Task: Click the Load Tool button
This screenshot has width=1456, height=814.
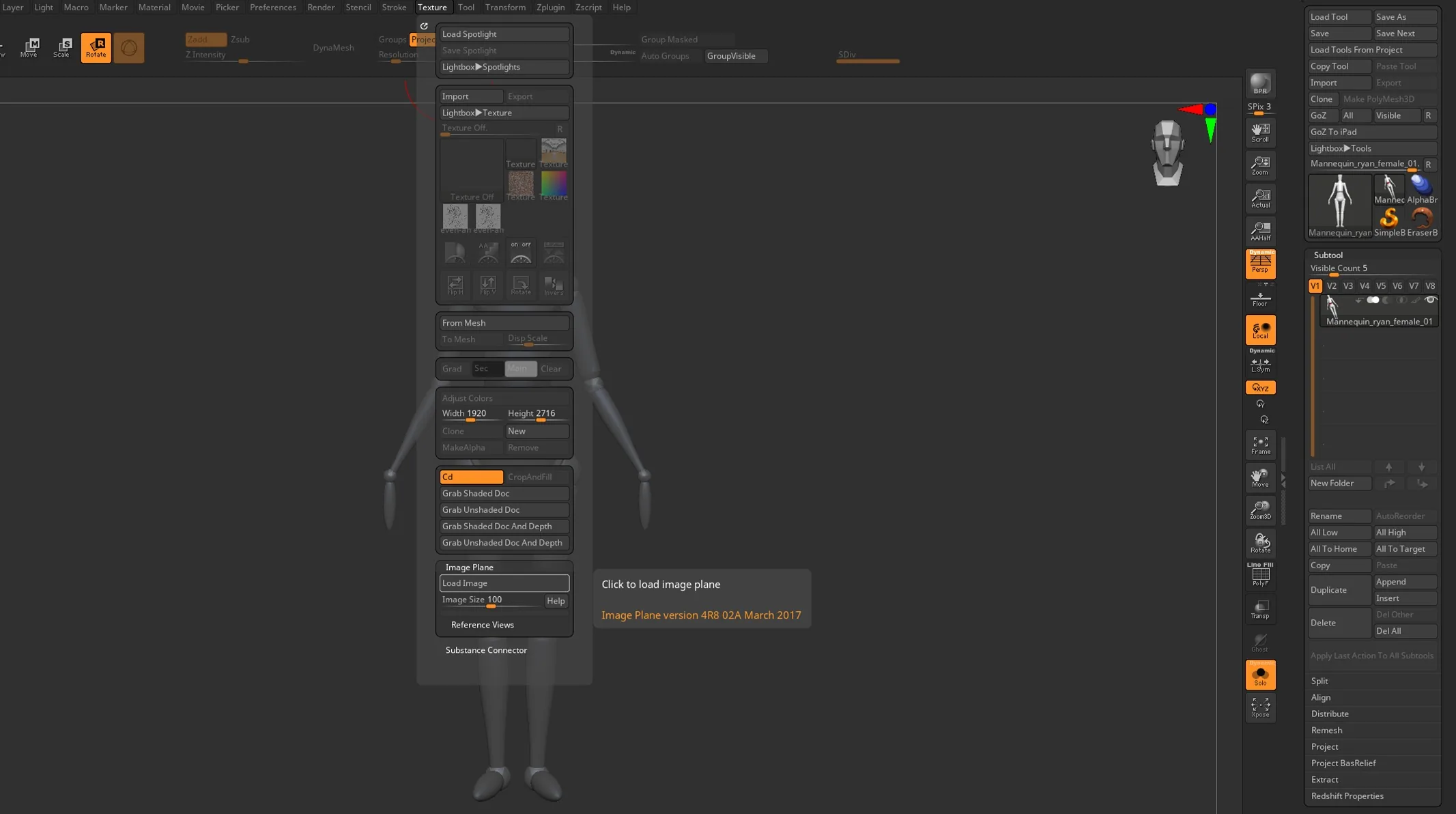Action: click(1339, 16)
